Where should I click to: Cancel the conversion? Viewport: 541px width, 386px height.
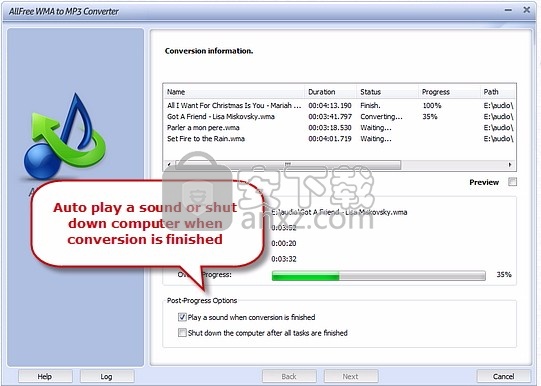(x=503, y=376)
